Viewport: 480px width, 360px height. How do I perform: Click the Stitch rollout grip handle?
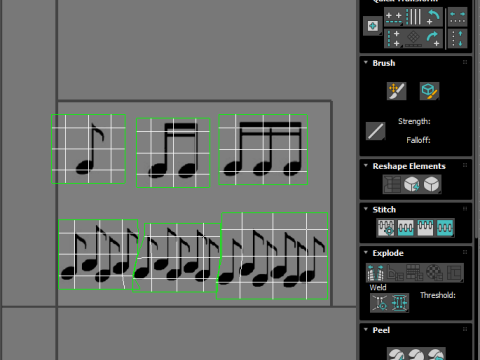(x=465, y=209)
